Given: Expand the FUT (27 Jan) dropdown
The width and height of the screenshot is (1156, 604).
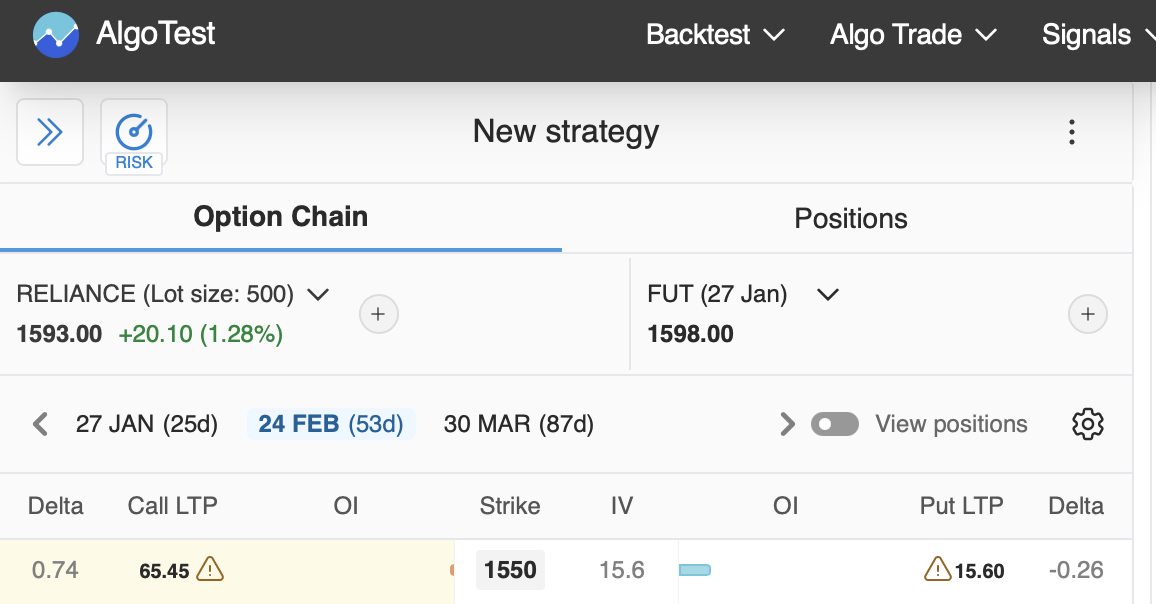Looking at the screenshot, I should (x=827, y=294).
